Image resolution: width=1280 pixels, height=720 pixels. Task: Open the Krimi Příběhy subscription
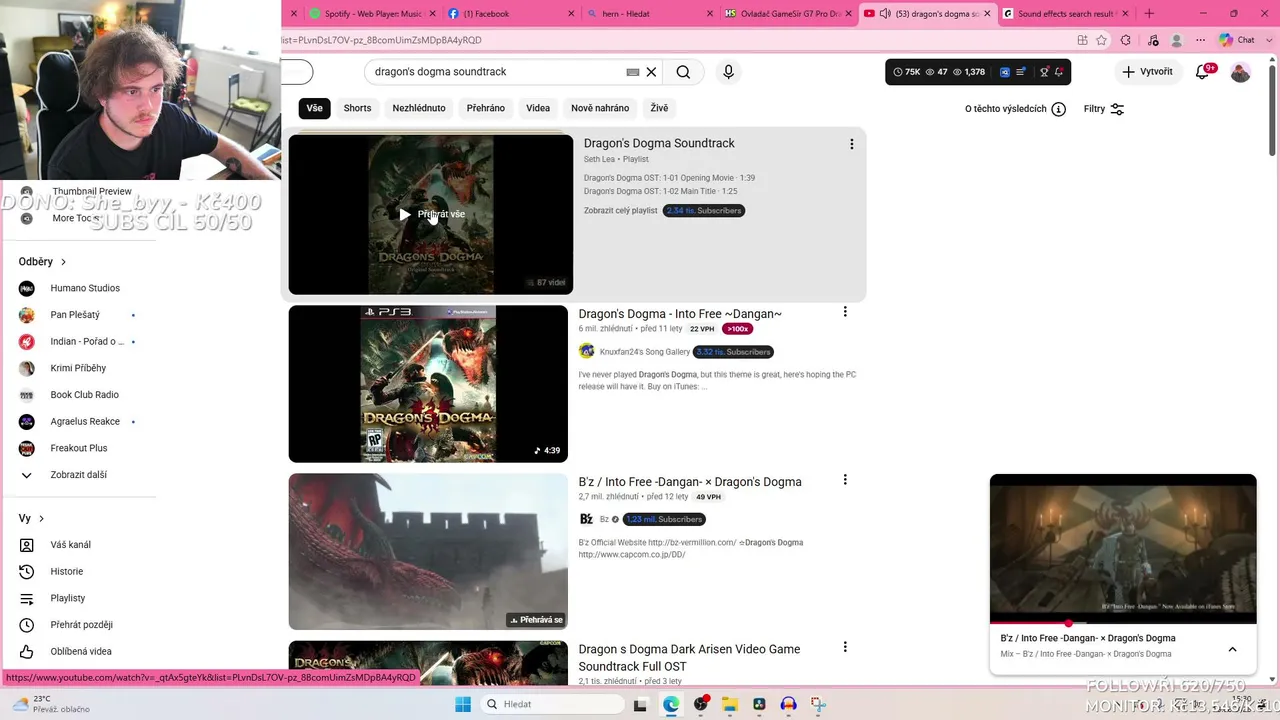pyautogui.click(x=77, y=368)
